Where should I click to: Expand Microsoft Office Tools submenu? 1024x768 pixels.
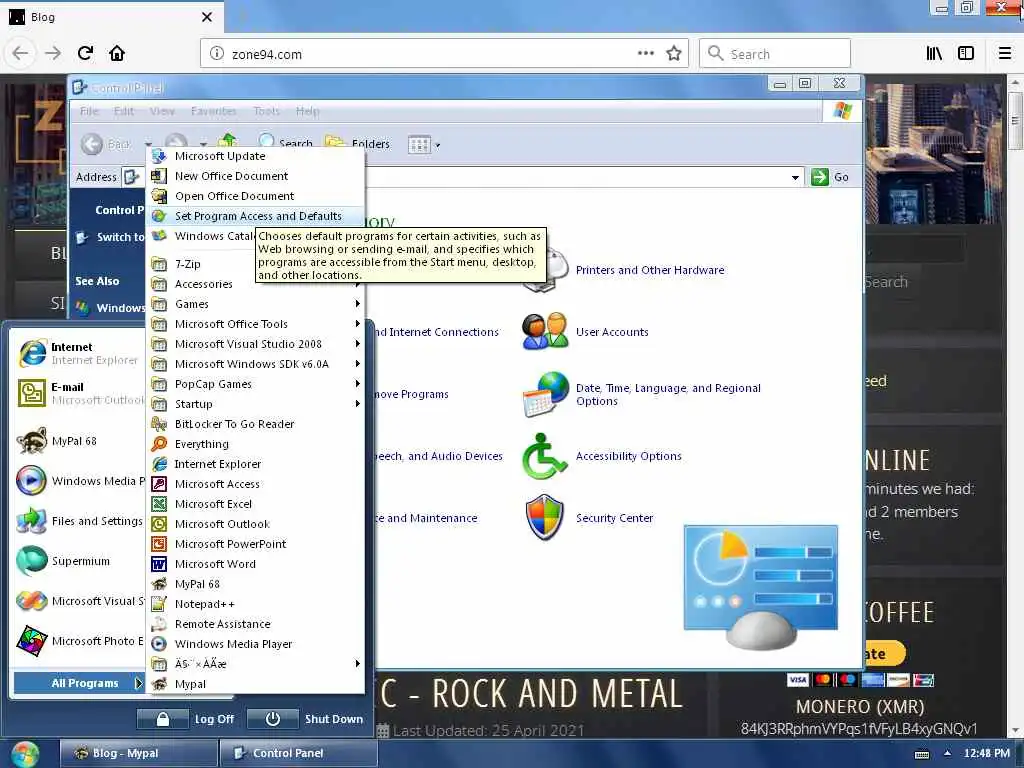pyautogui.click(x=256, y=324)
